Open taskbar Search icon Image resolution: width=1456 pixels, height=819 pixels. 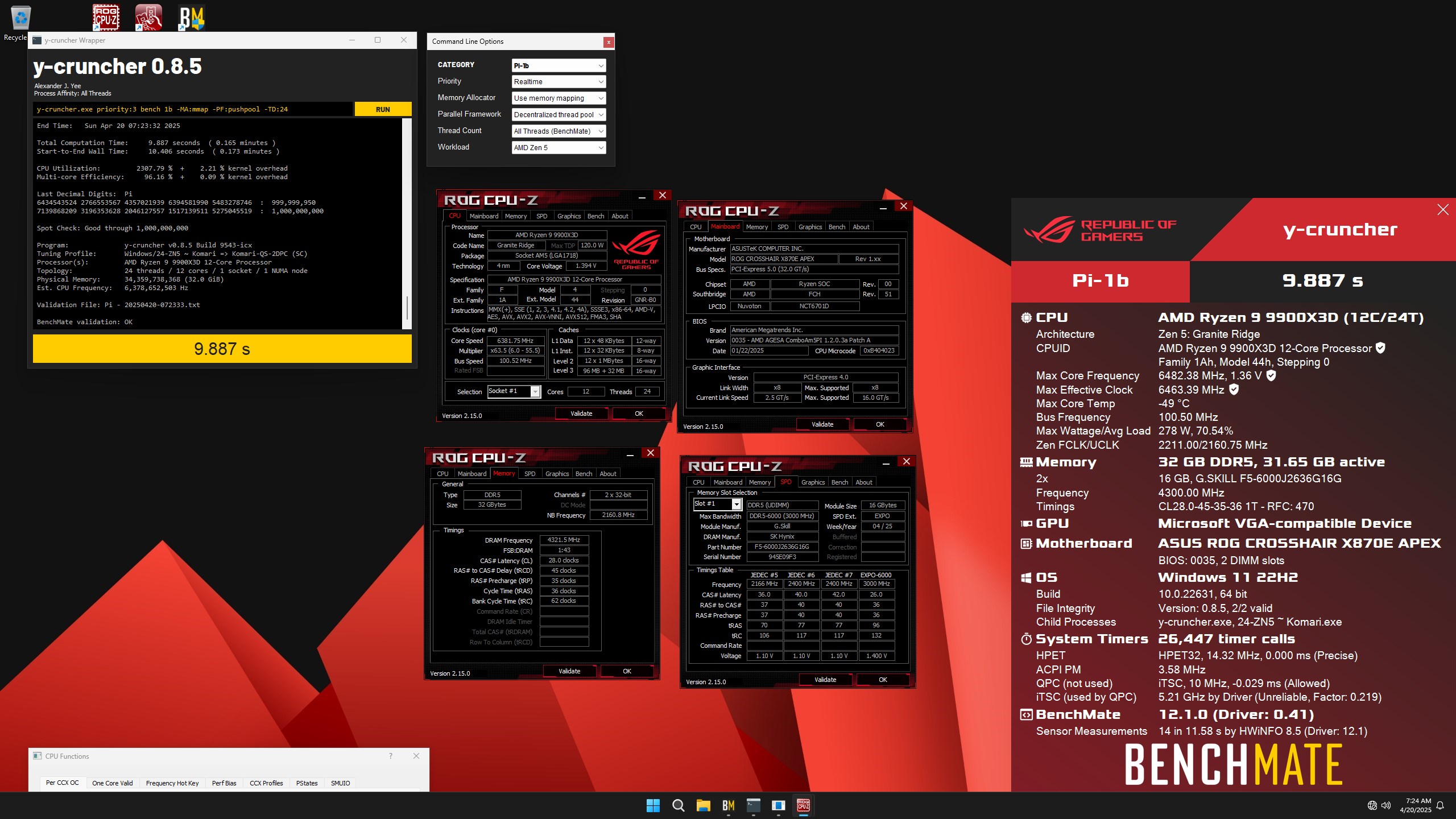(x=678, y=805)
